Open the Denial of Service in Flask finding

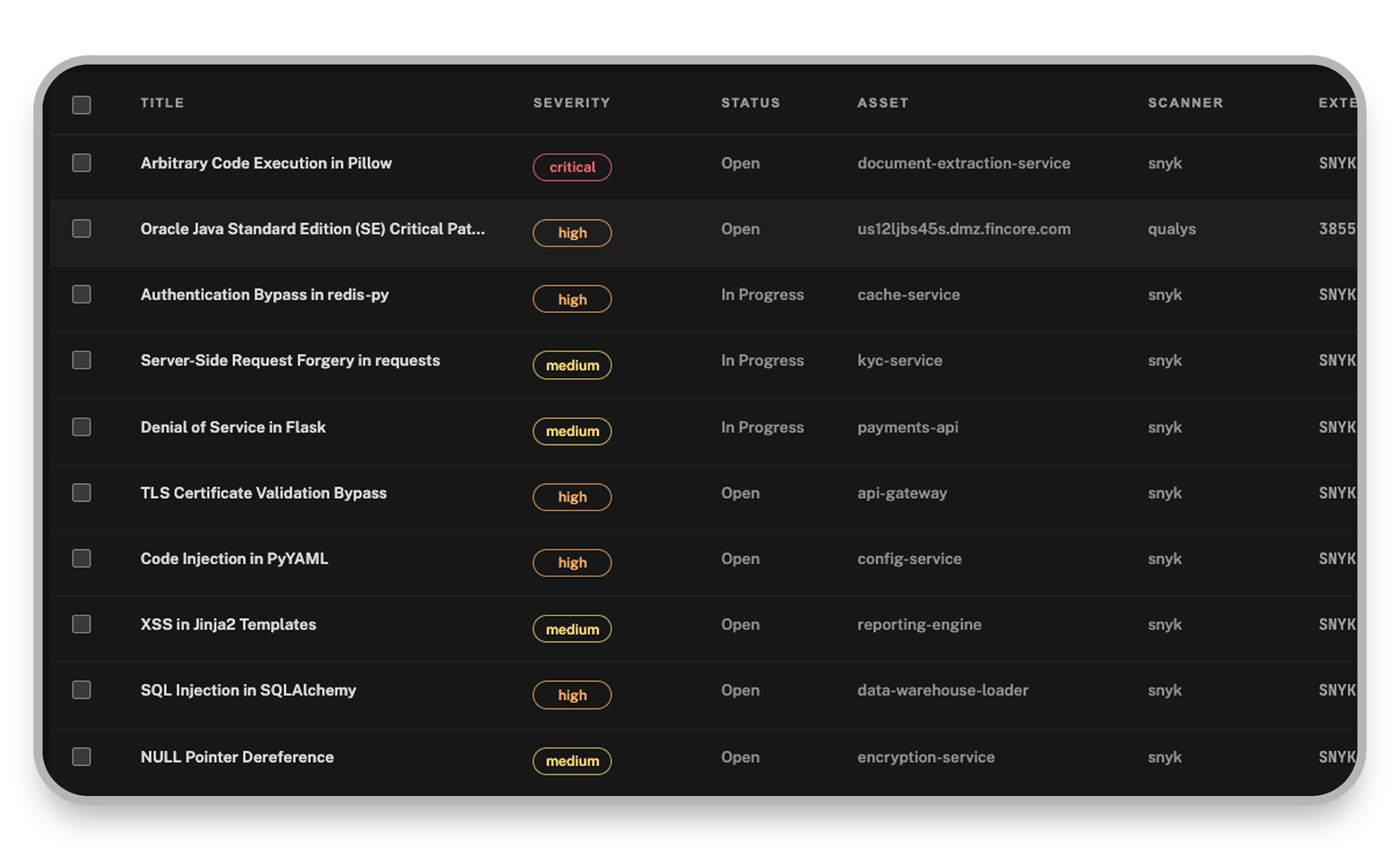tap(233, 427)
